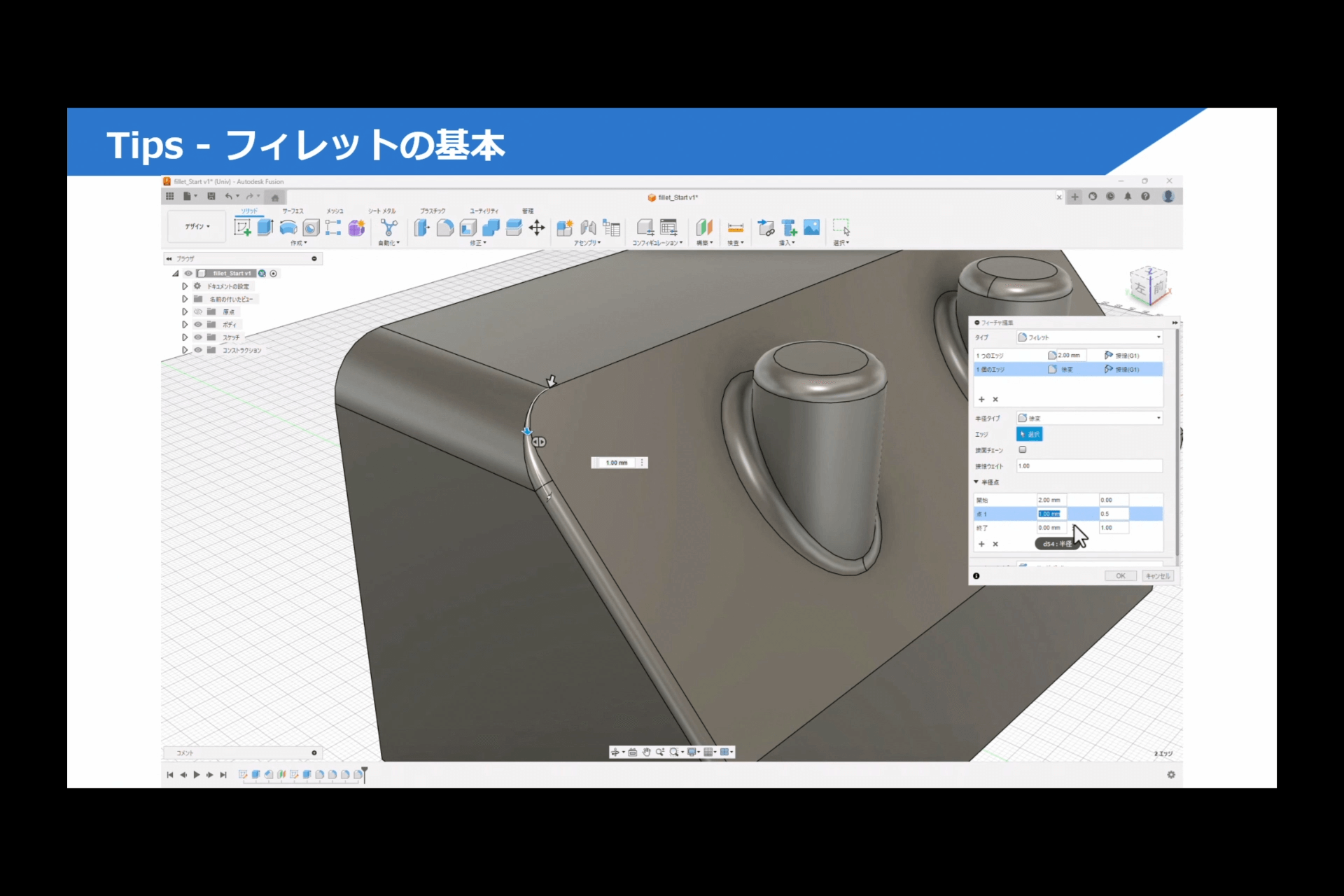1344x896 pixels.
Task: Select the Combine tool
Action: (x=491, y=227)
